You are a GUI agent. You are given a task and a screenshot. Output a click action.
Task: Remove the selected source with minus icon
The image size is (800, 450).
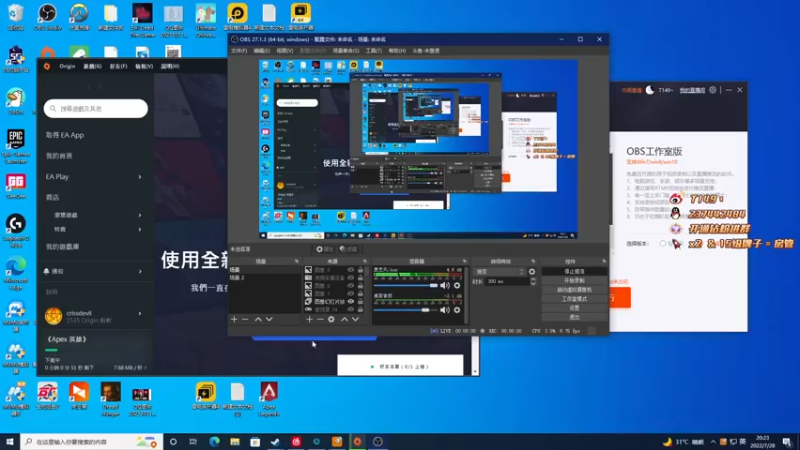320,319
